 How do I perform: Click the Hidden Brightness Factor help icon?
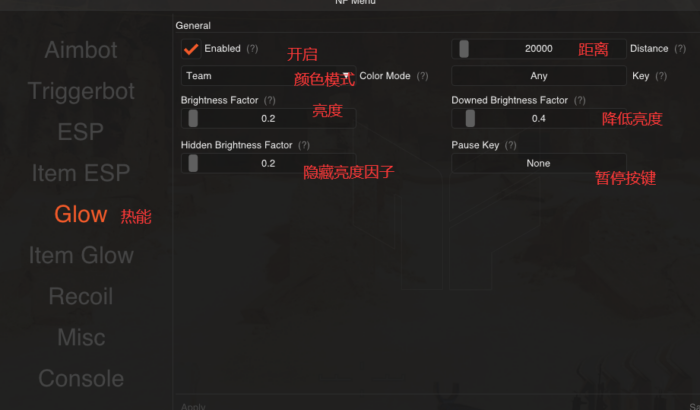304,145
